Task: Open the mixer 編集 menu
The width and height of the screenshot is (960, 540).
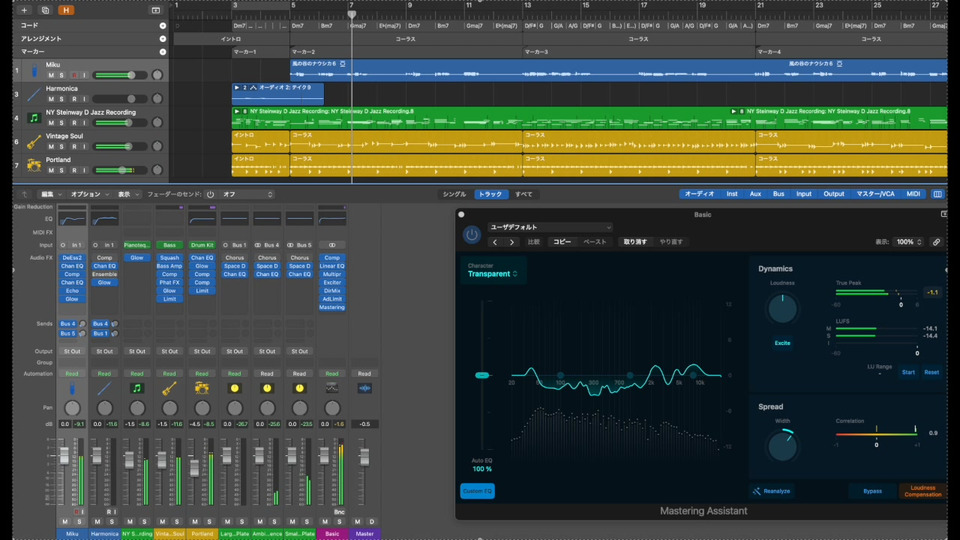Action: (x=50, y=194)
